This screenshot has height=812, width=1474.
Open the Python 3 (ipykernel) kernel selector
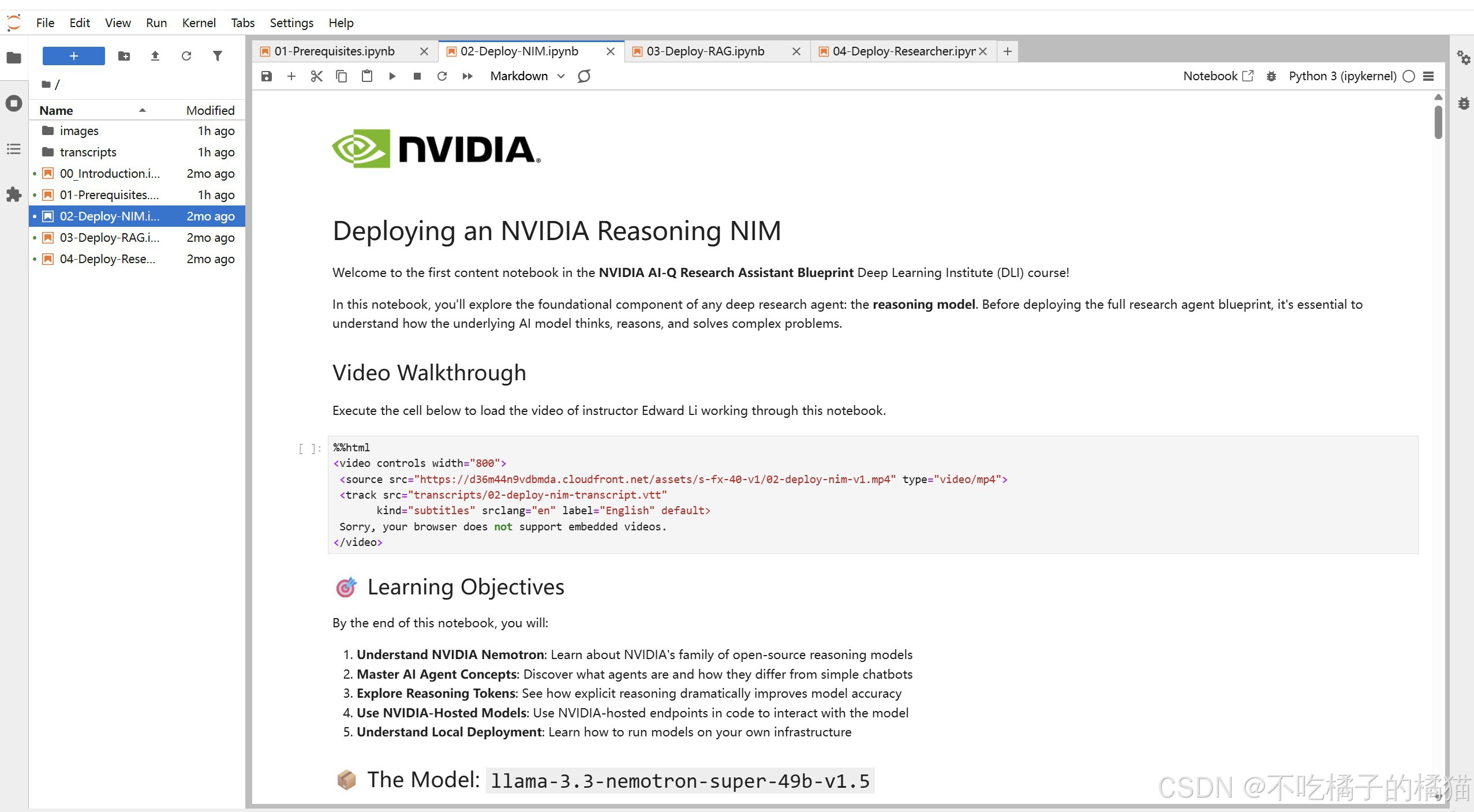click(1342, 76)
